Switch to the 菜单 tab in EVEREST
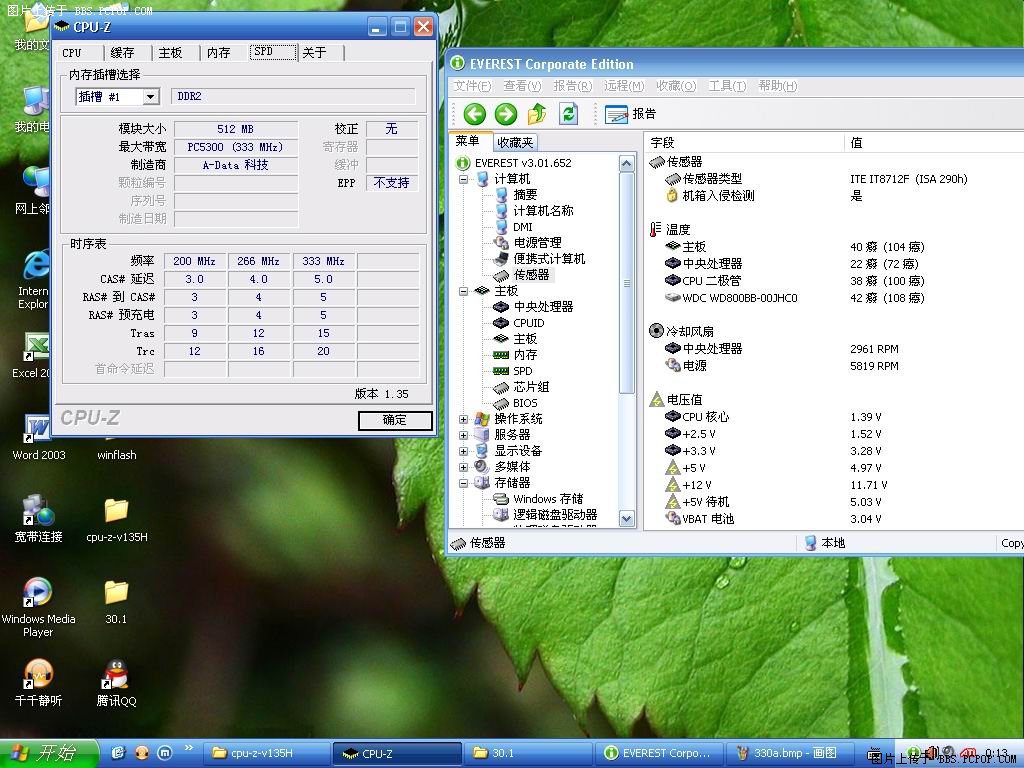This screenshot has height=768, width=1024. point(468,141)
